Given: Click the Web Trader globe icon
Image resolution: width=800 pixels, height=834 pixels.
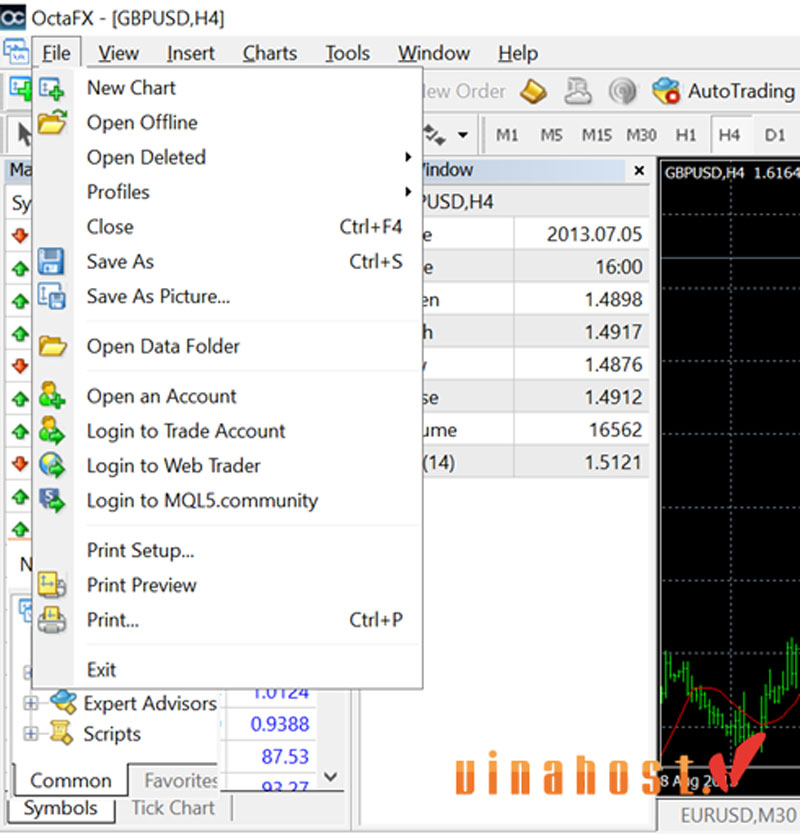Looking at the screenshot, I should point(52,465).
